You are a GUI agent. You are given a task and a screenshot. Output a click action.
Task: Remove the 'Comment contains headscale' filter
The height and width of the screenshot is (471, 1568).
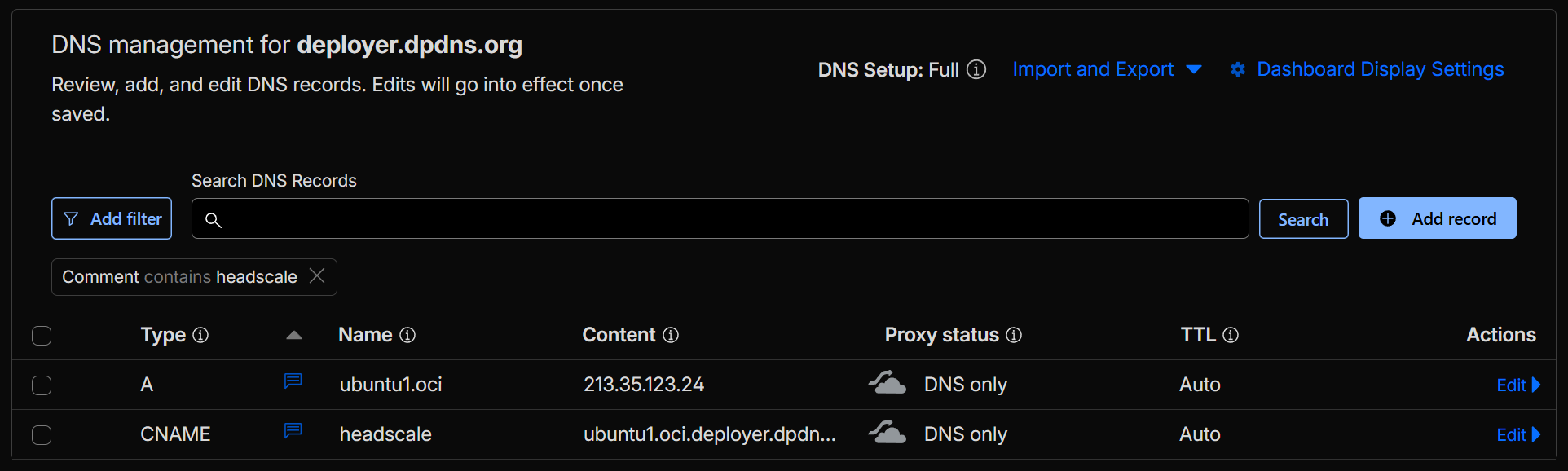(317, 276)
